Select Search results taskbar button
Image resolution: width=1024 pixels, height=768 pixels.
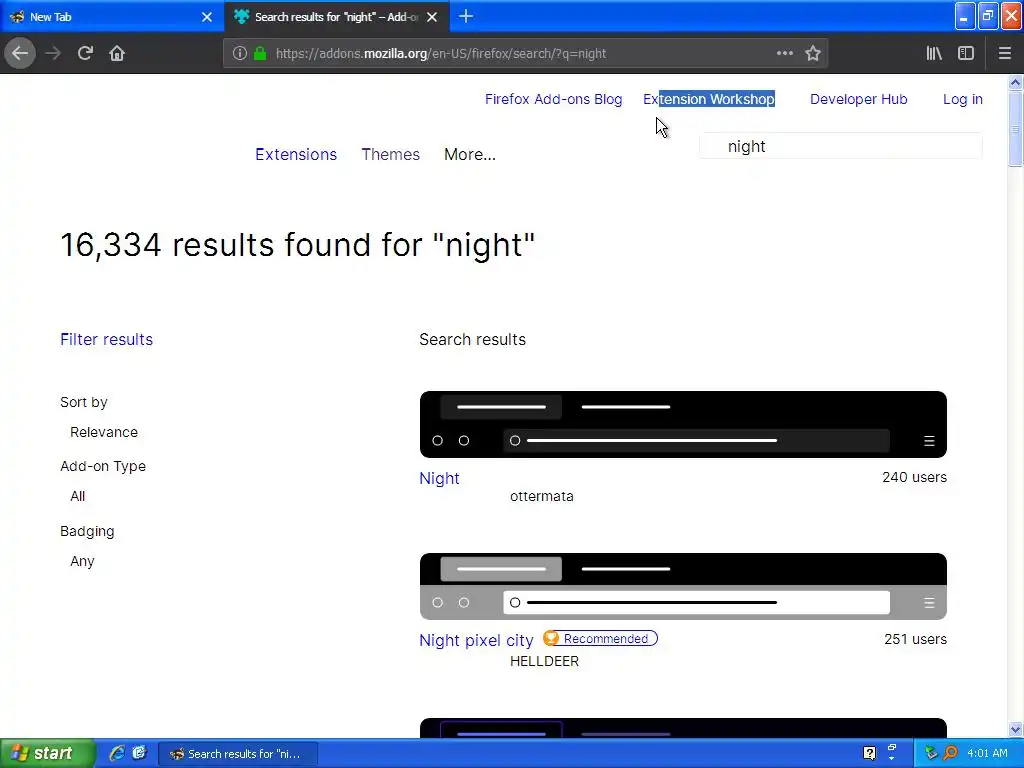coord(238,754)
